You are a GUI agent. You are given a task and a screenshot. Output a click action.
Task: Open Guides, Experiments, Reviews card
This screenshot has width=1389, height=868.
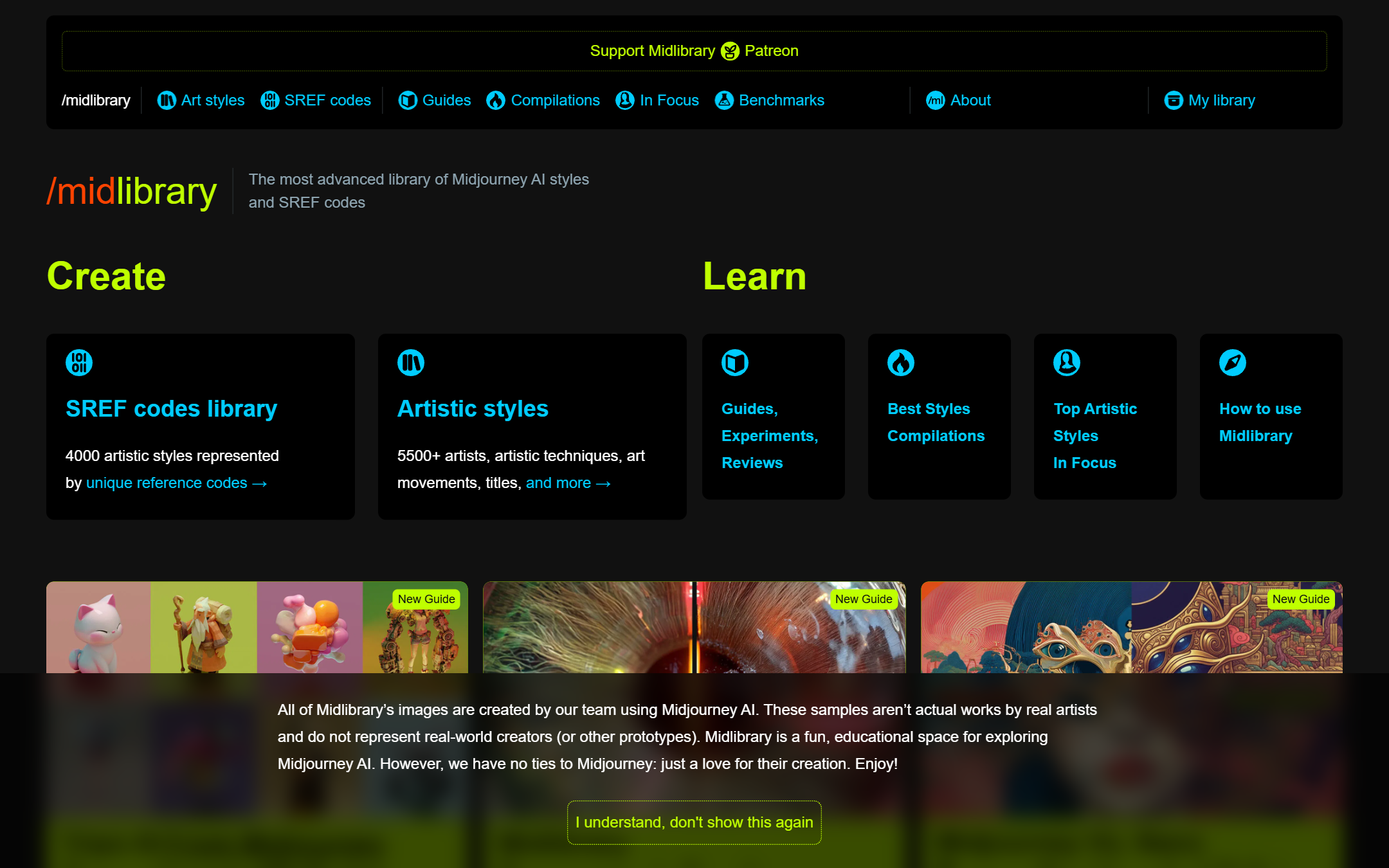click(774, 417)
